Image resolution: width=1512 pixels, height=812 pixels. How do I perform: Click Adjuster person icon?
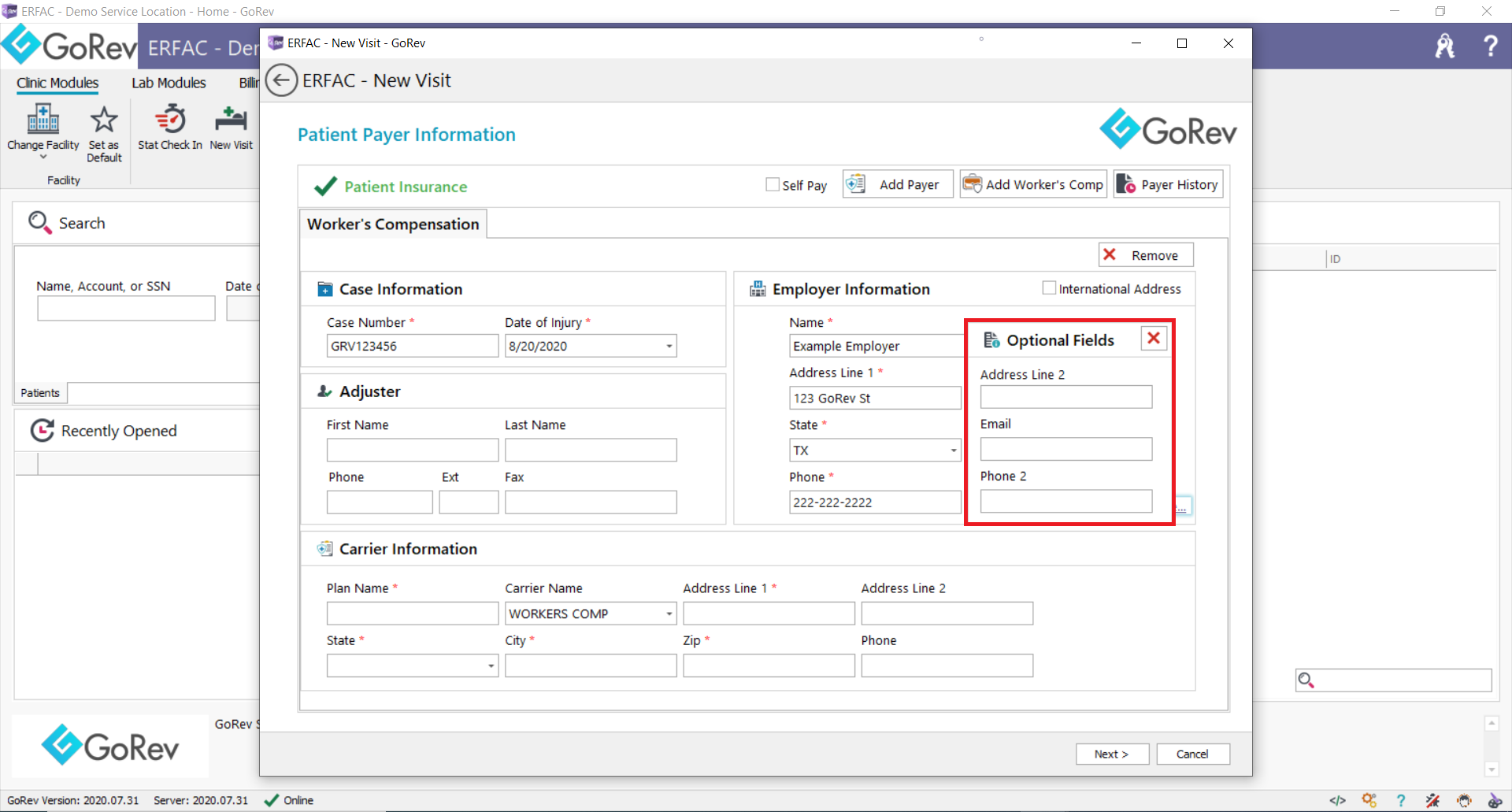tap(324, 391)
